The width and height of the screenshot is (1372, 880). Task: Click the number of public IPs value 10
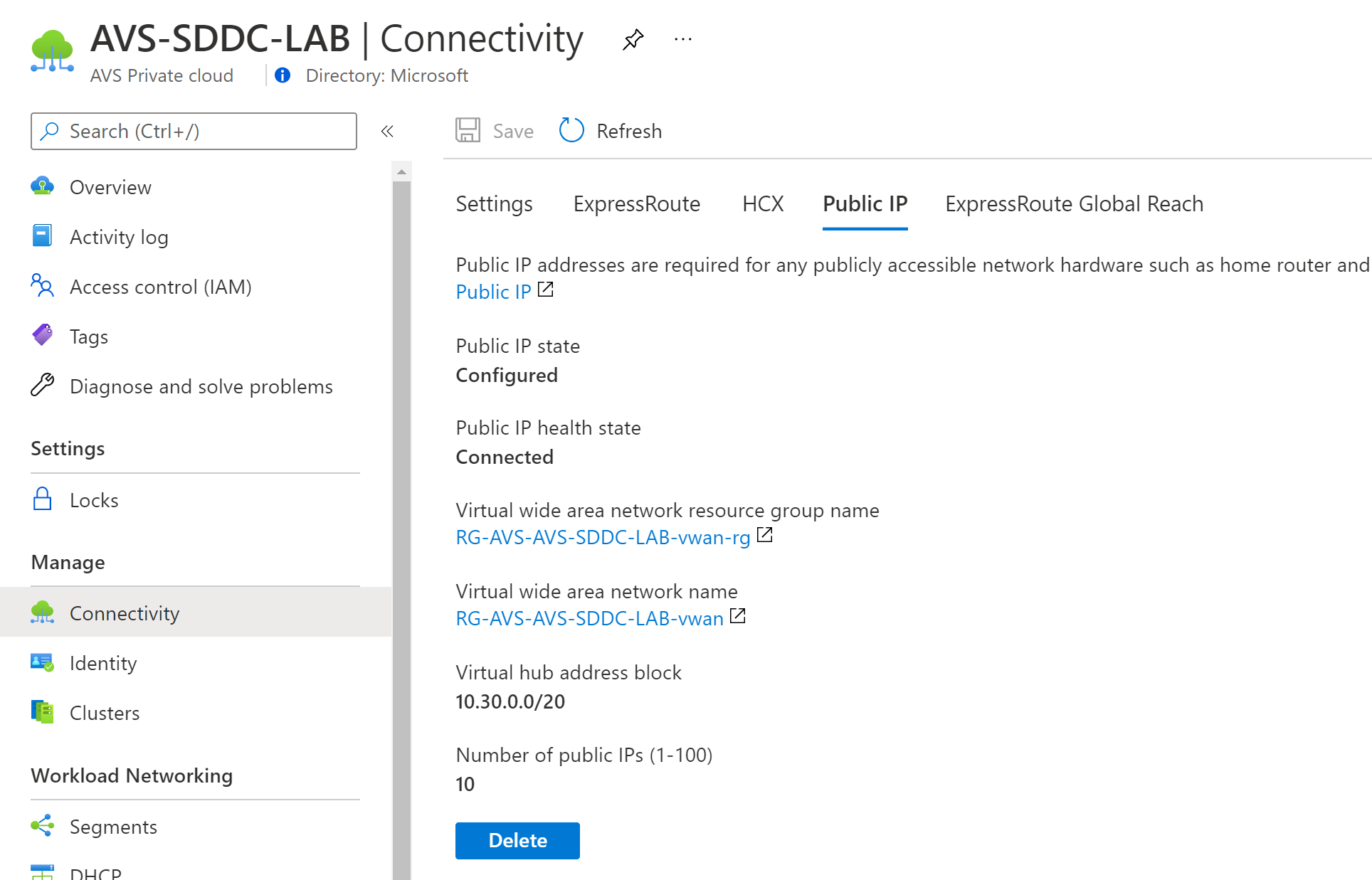[x=465, y=784]
